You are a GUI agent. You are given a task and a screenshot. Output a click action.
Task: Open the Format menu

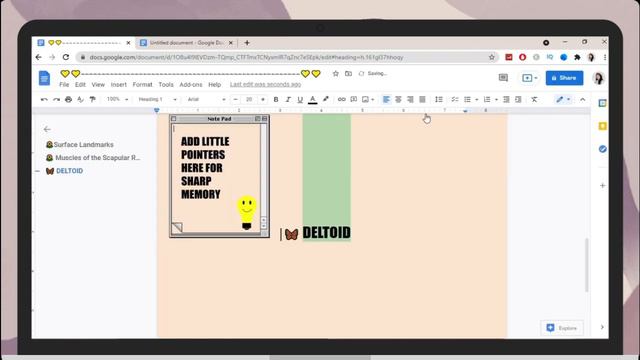pos(142,84)
